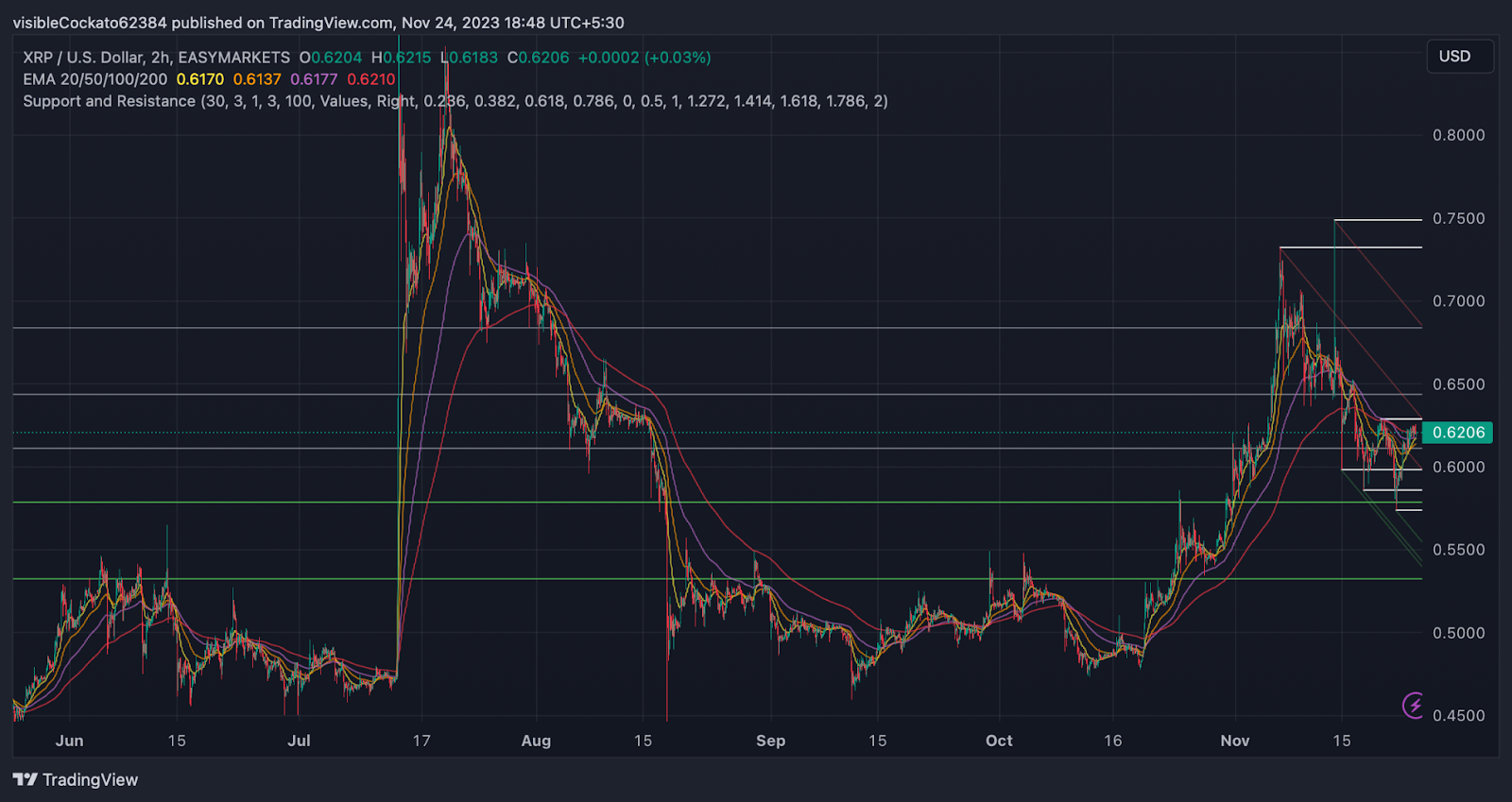Click the red EMA value 0.6210
The height and width of the screenshot is (802, 1512).
point(371,79)
